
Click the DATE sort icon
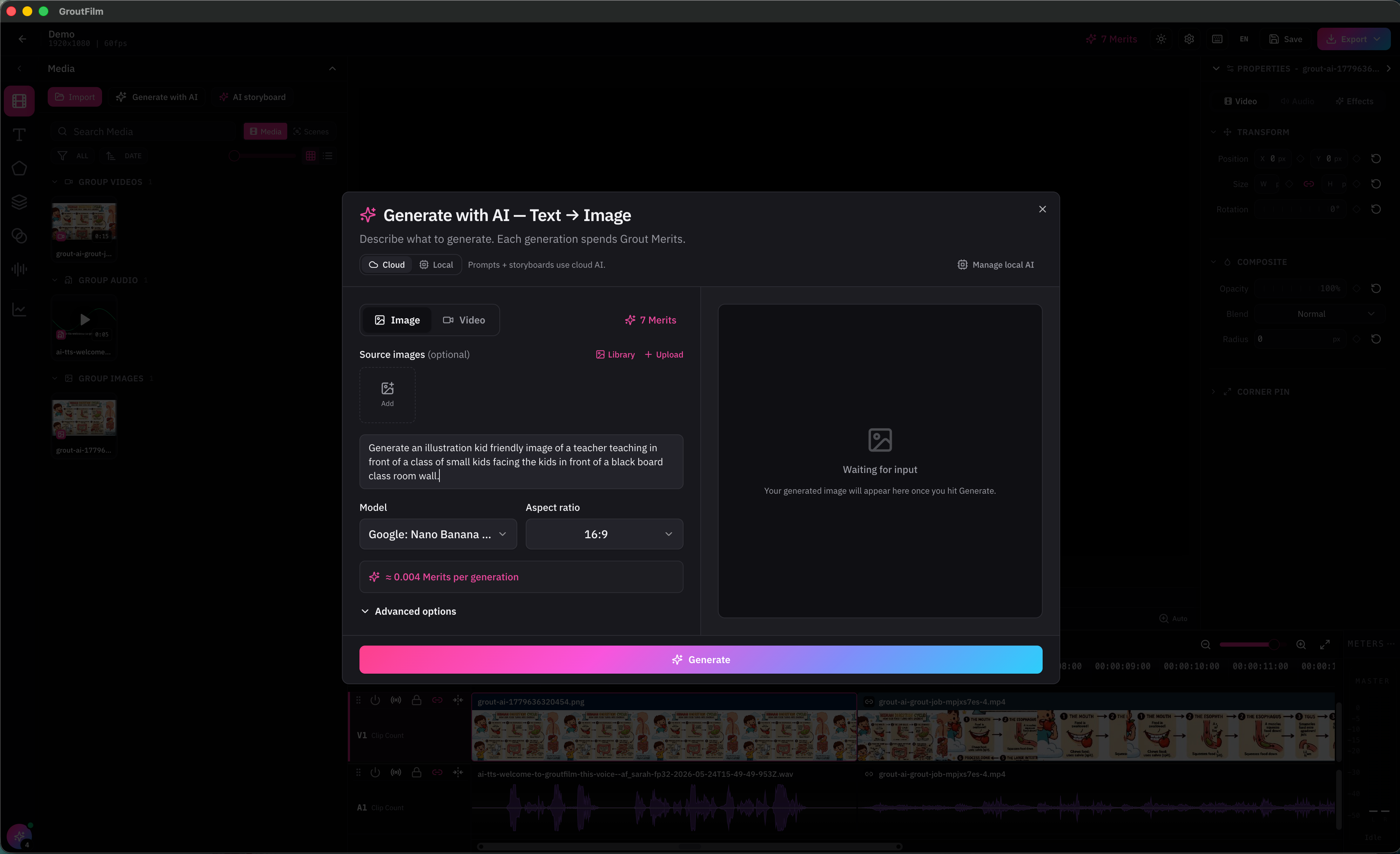[x=111, y=156]
